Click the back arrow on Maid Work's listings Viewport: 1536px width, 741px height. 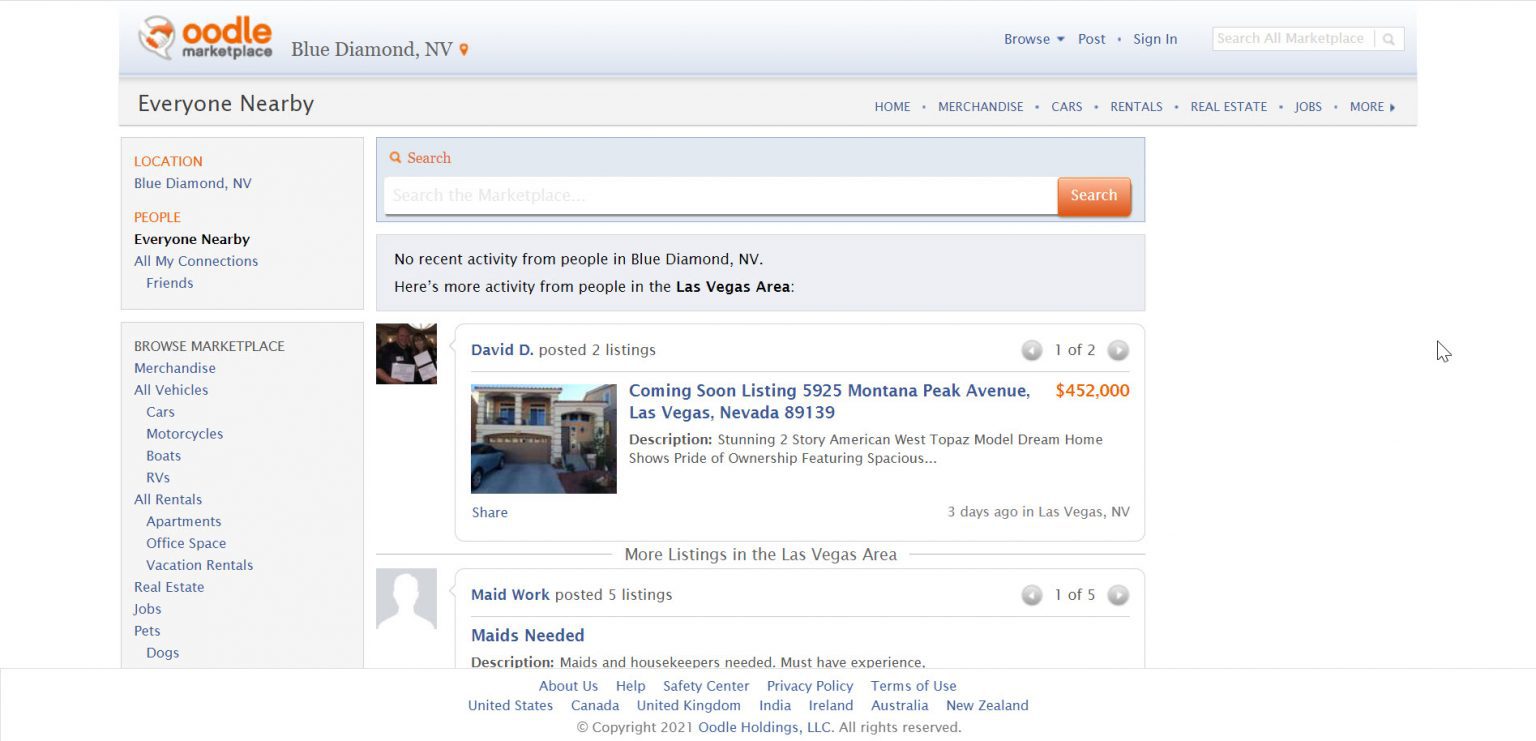[x=1032, y=594]
